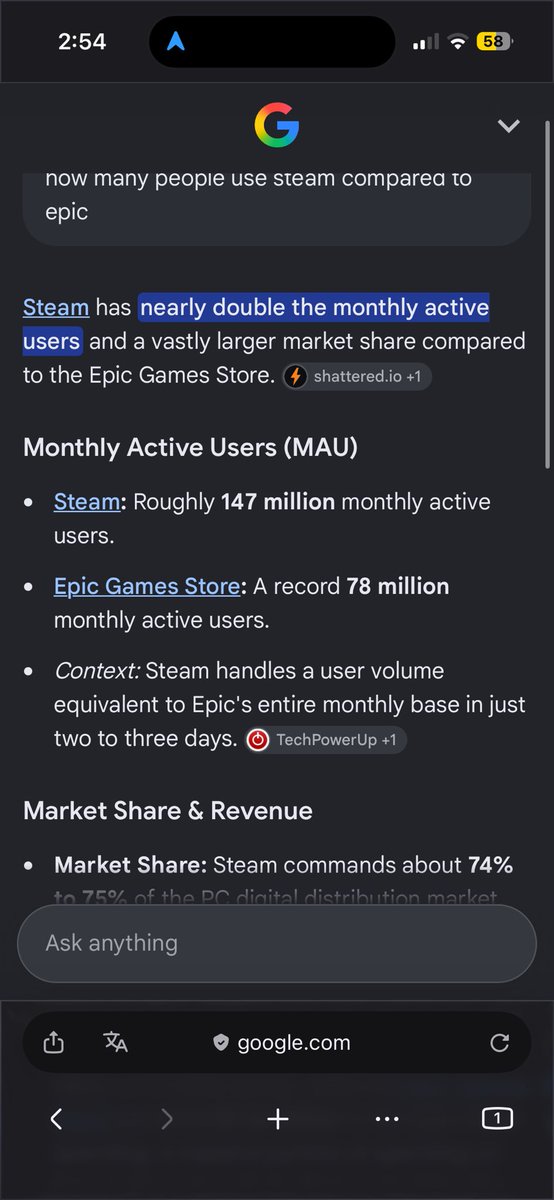Image resolution: width=554 pixels, height=1200 pixels.
Task: Tap the Google logo icon
Action: pyautogui.click(x=277, y=126)
